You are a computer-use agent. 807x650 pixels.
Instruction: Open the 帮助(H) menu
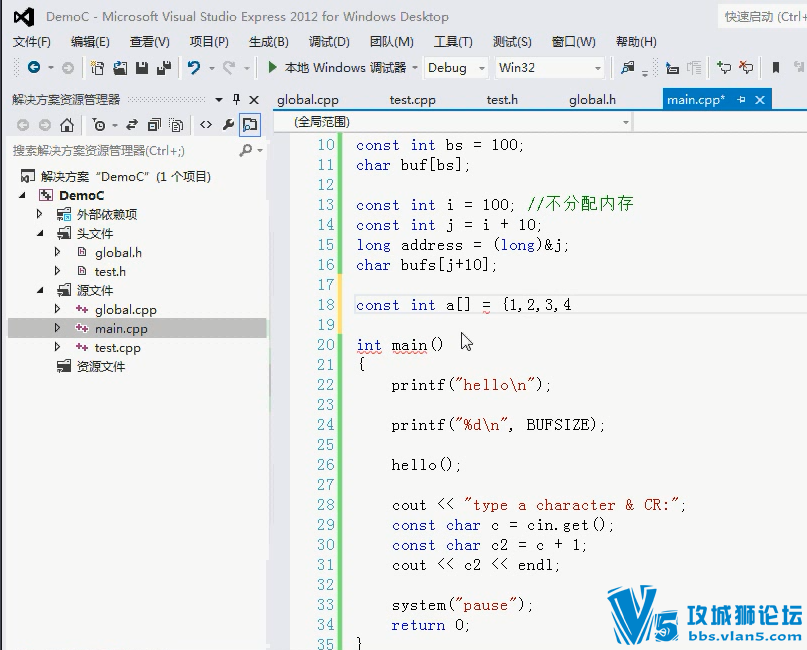point(636,42)
